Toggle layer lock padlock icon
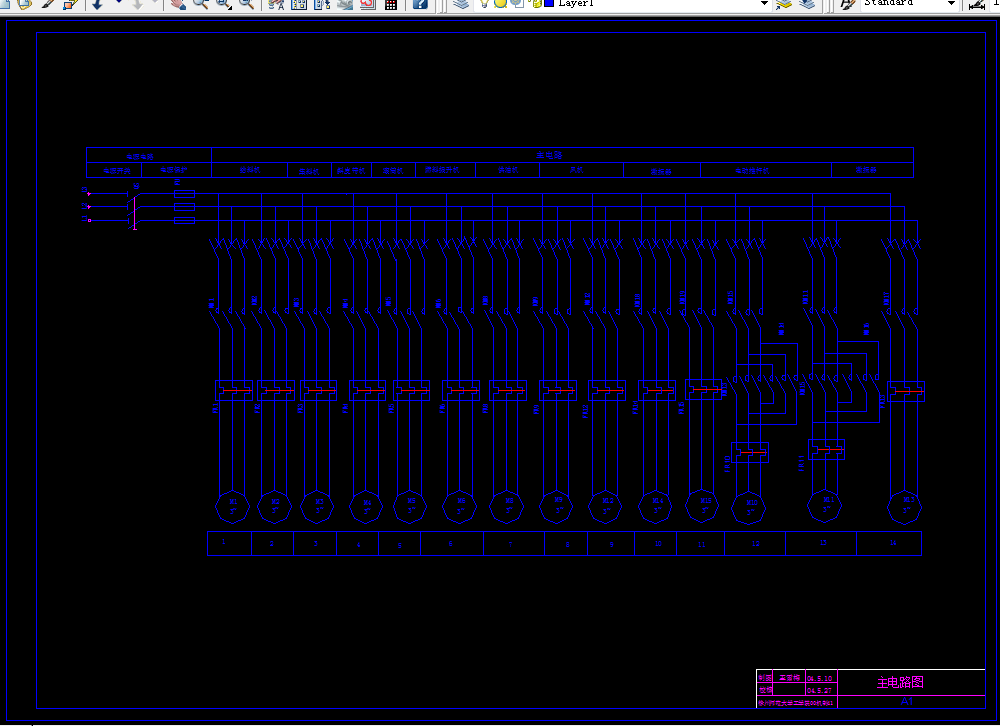Image resolution: width=1000 pixels, height=726 pixels. [x=536, y=3]
